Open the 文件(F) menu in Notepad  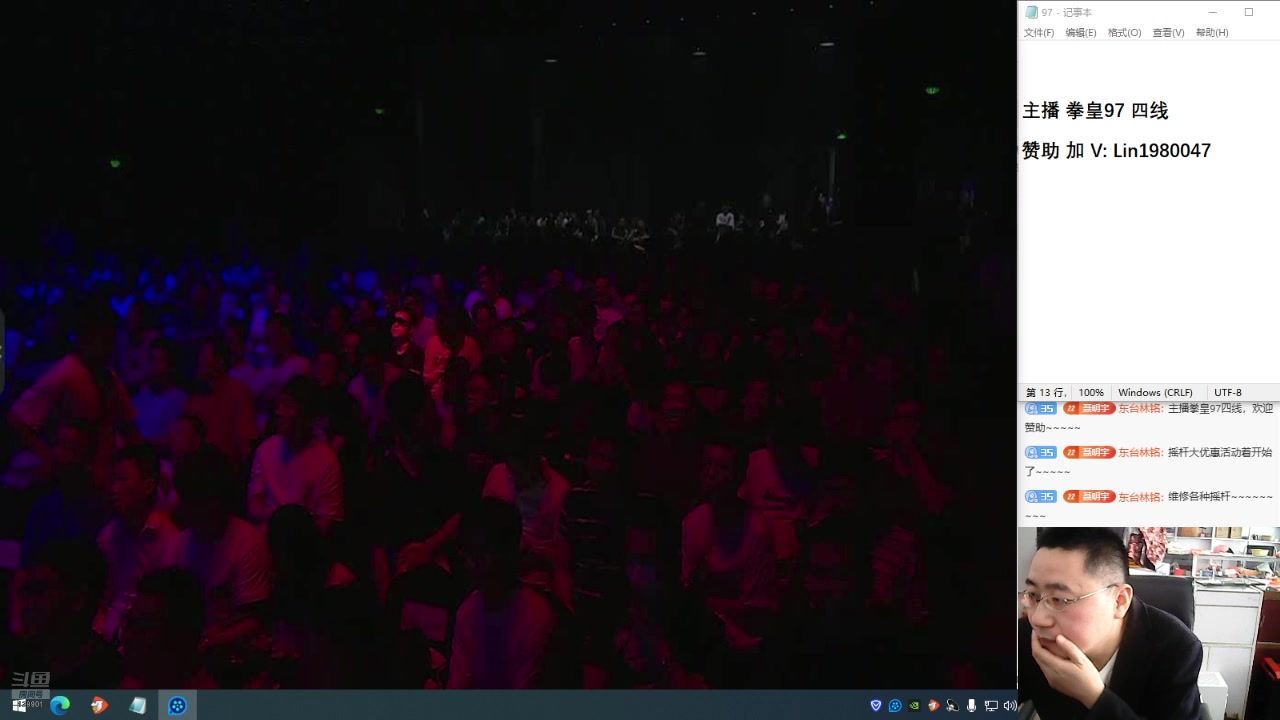[x=1038, y=33]
